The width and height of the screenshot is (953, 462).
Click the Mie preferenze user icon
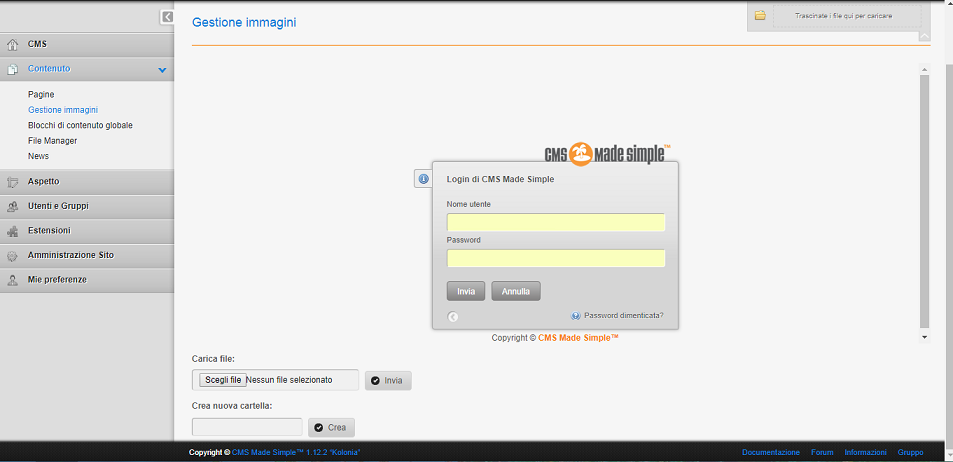click(x=12, y=280)
